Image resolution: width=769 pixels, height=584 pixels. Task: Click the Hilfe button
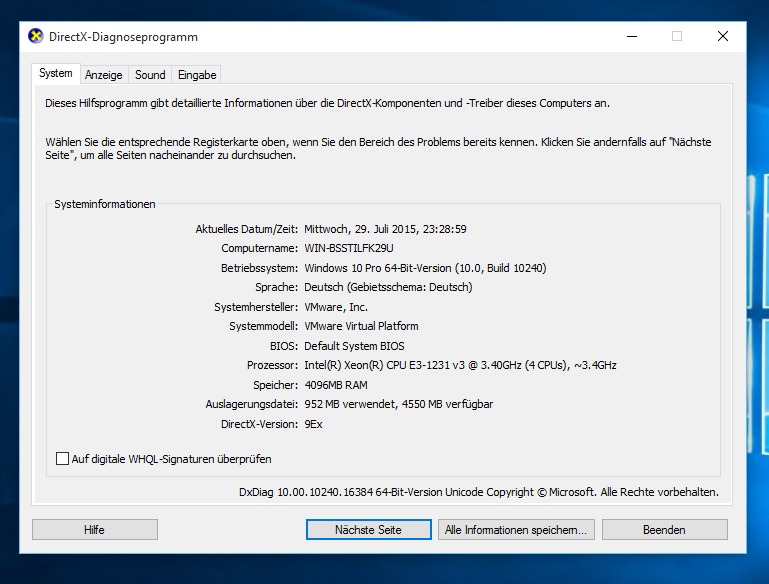[95, 530]
